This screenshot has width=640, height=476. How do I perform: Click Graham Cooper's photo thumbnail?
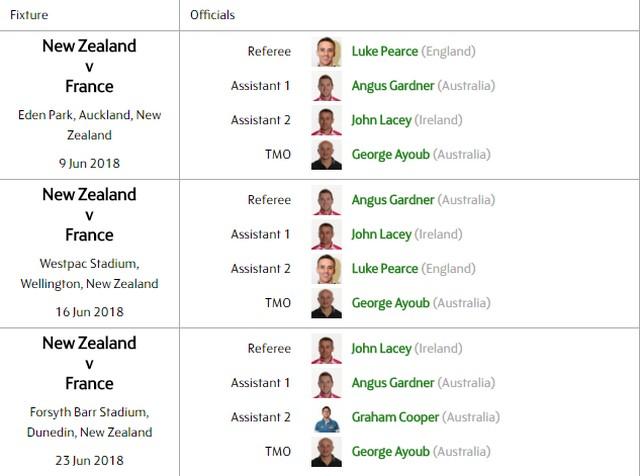coord(326,418)
